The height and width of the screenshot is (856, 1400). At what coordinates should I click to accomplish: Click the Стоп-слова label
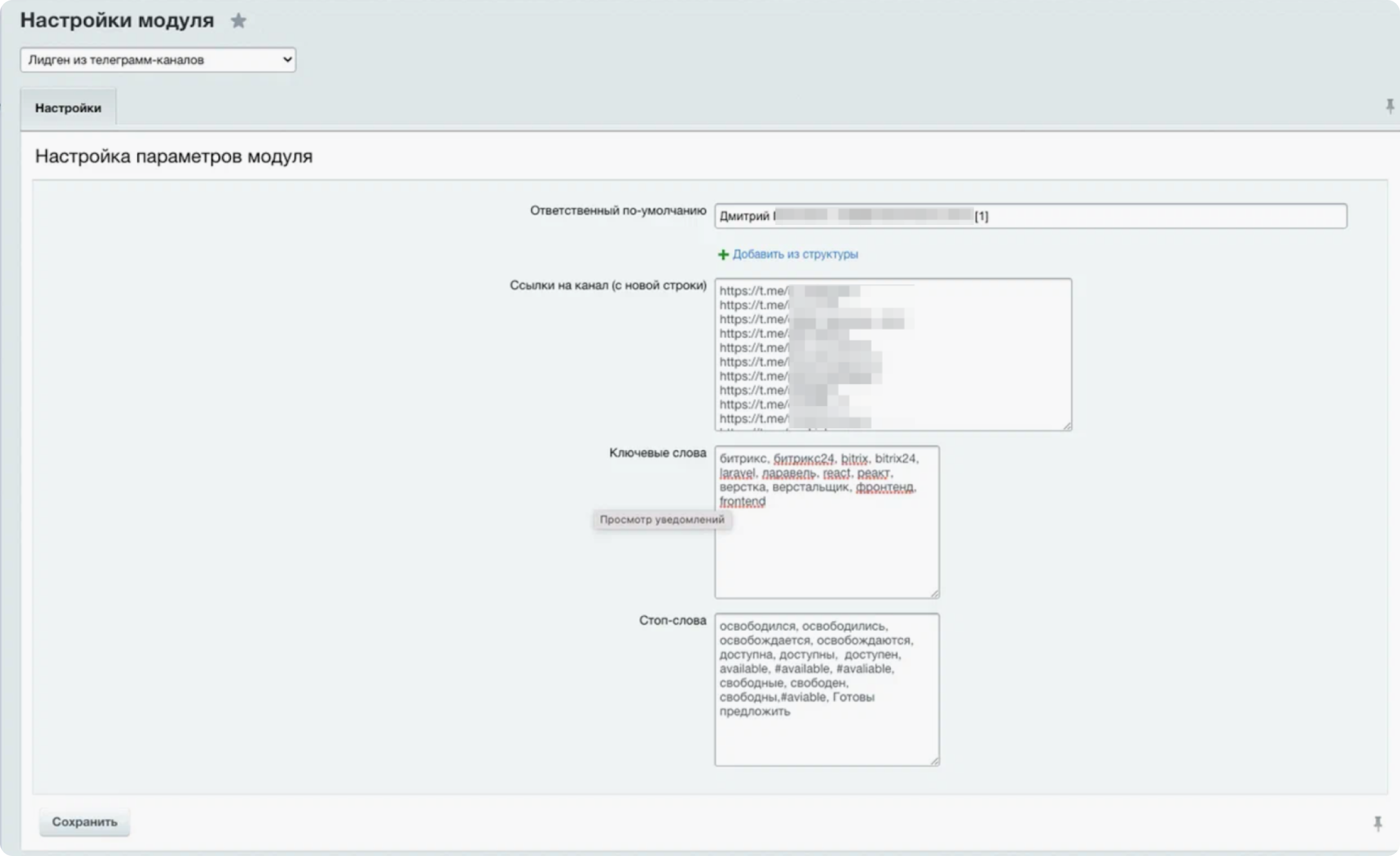click(x=672, y=621)
